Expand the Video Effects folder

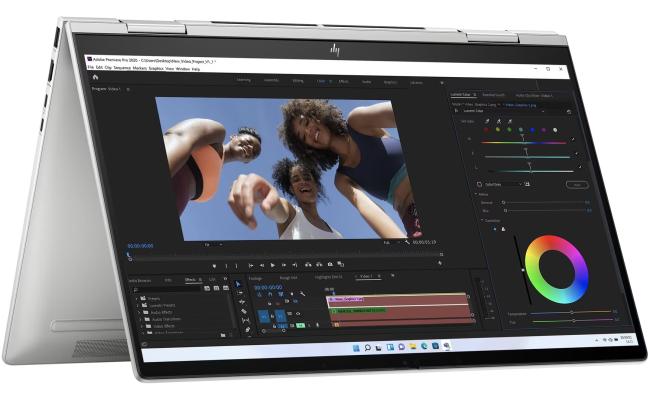[x=143, y=326]
